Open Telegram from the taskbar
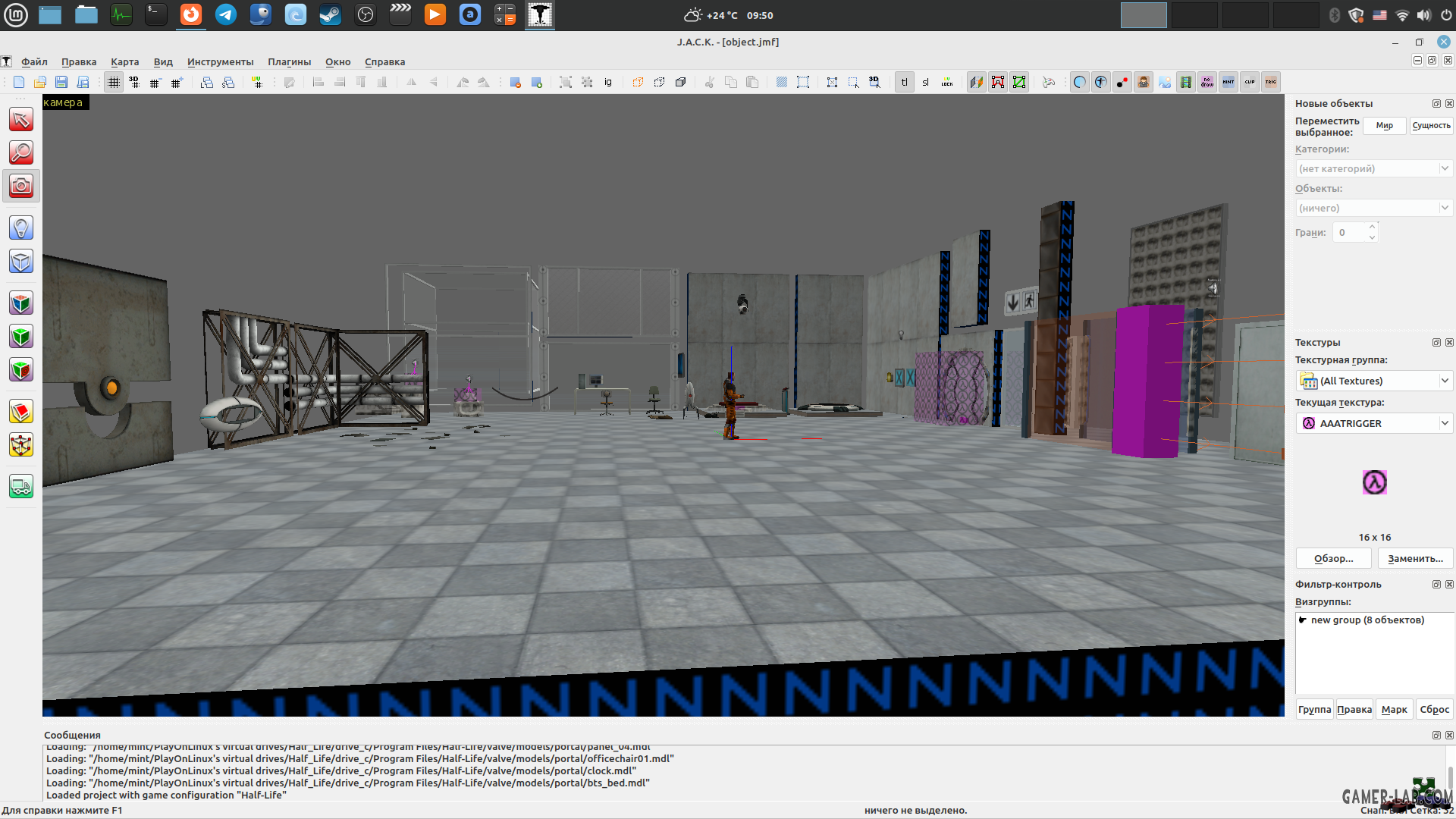 point(226,15)
